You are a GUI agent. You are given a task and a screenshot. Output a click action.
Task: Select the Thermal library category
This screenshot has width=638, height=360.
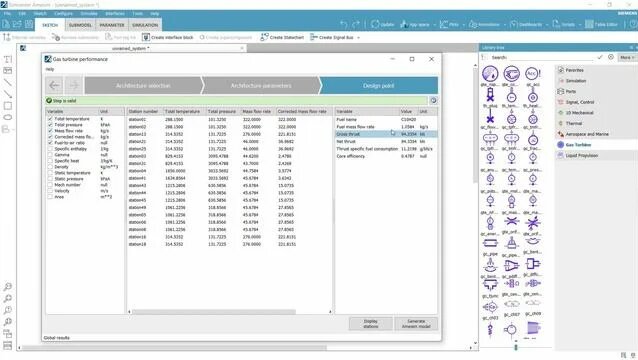[573, 123]
